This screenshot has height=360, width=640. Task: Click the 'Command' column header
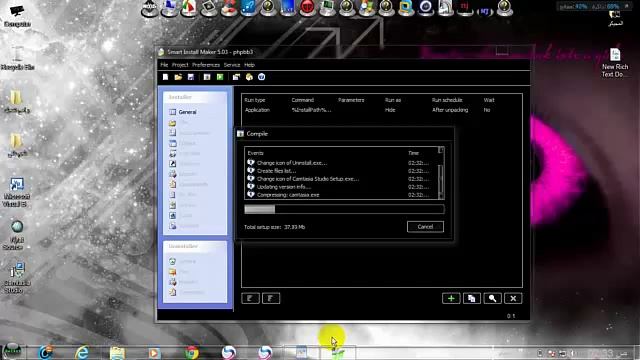pos(302,100)
